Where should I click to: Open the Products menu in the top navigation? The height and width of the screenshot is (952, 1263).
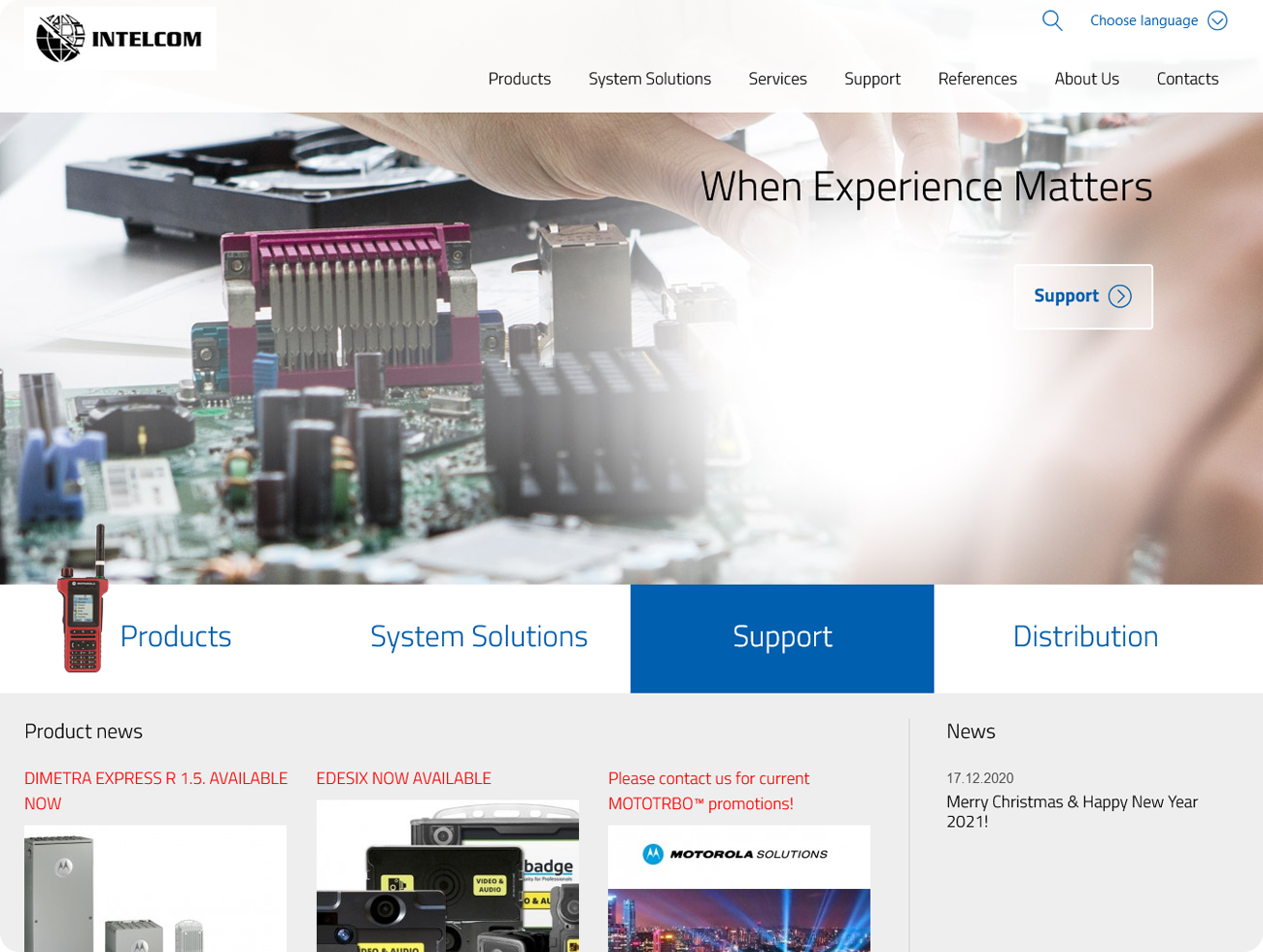[x=519, y=79]
